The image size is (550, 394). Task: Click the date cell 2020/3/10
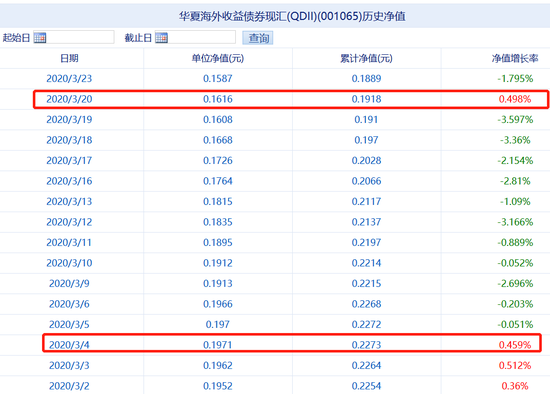click(69, 263)
